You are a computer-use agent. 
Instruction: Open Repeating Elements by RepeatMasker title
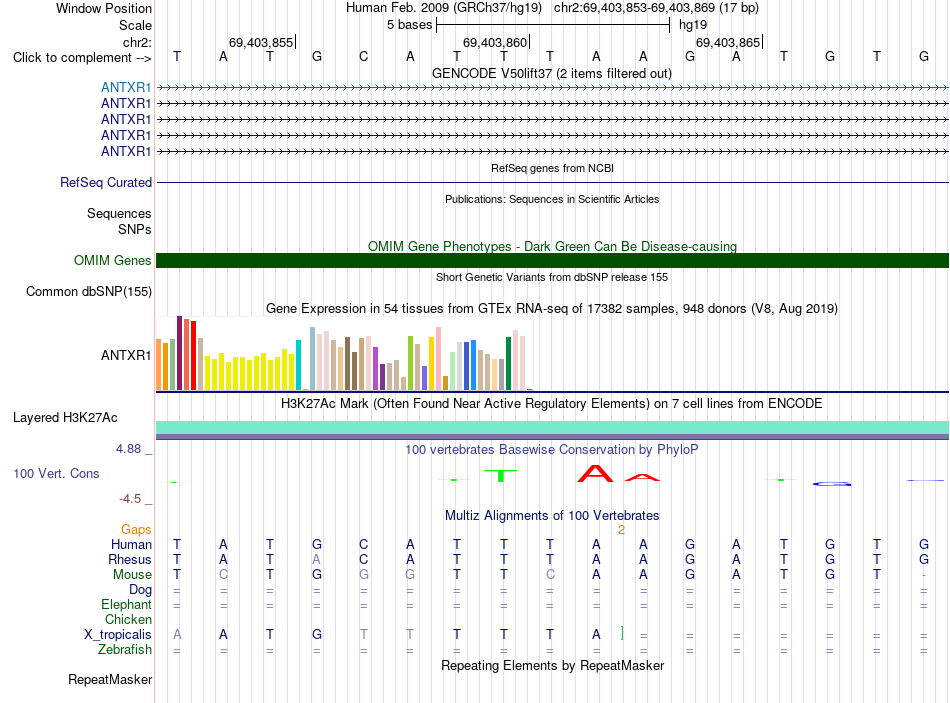[552, 665]
